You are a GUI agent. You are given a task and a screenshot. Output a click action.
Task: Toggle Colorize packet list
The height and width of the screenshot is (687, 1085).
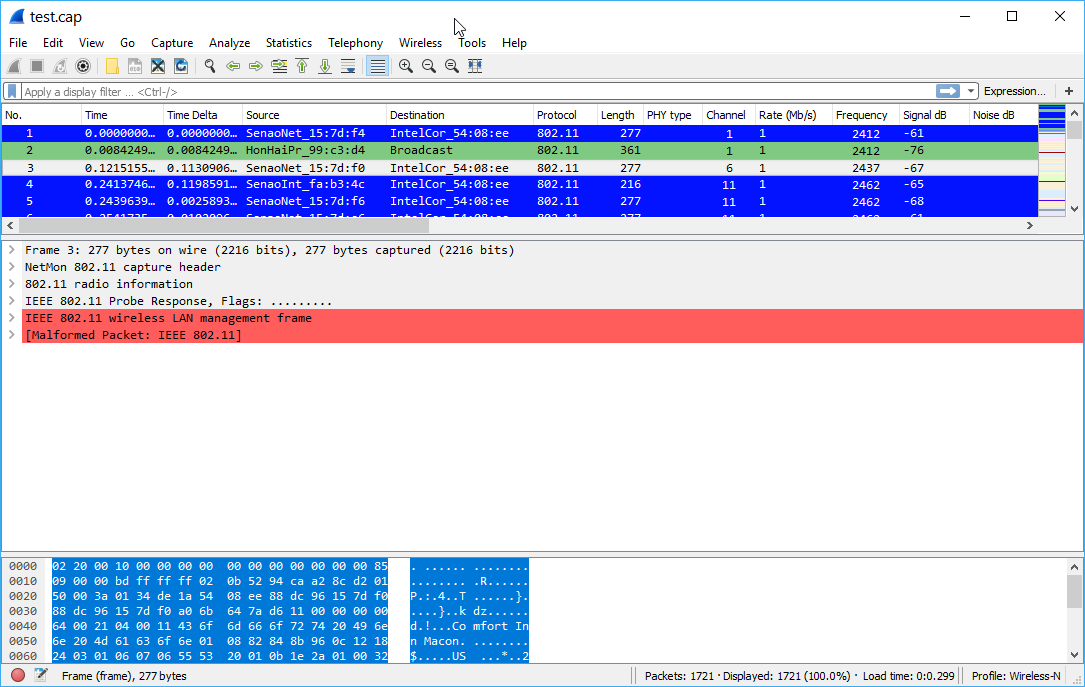[x=377, y=65]
